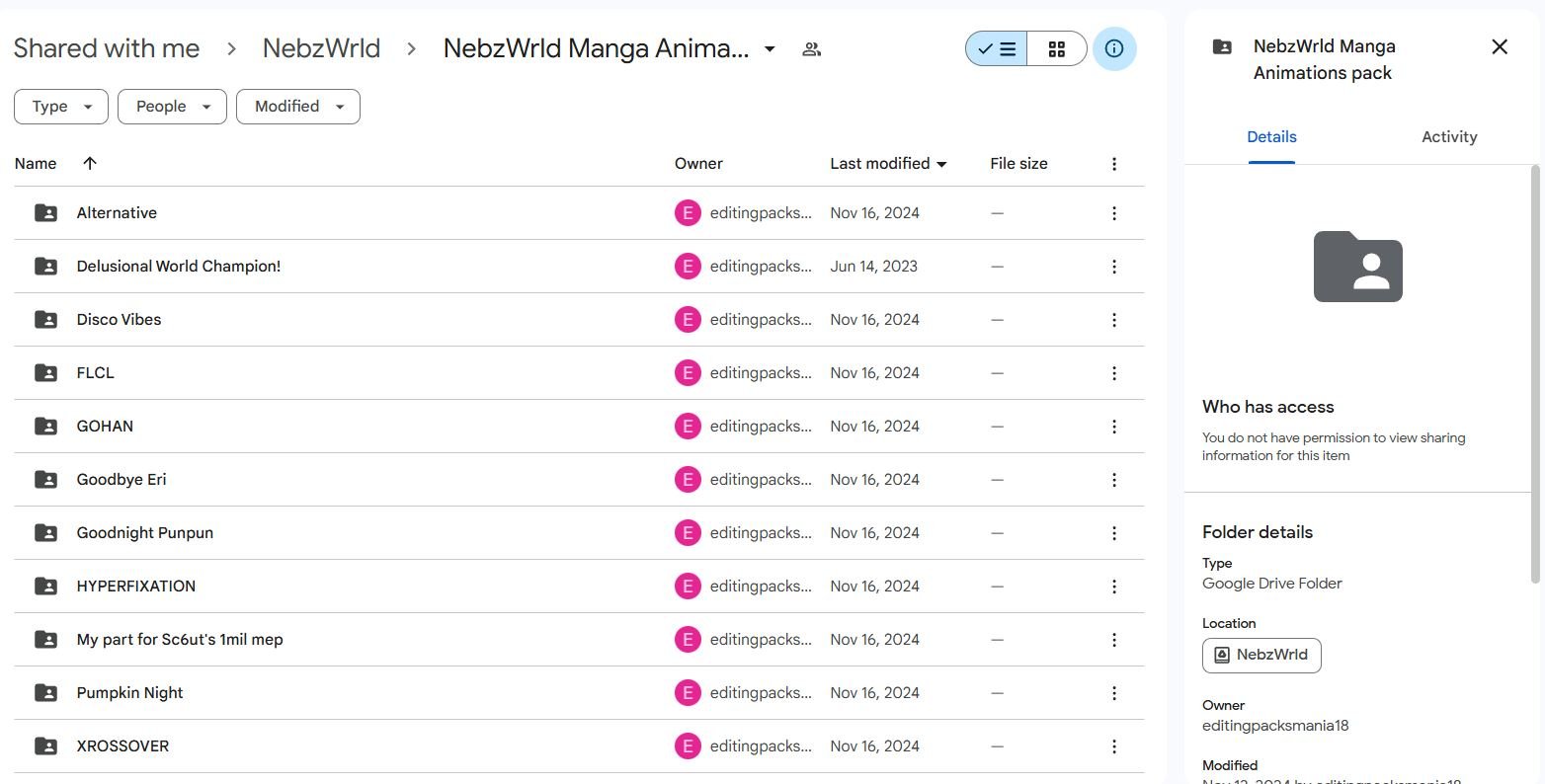Image resolution: width=1545 pixels, height=784 pixels.
Task: Open more actions for Delusional World Champion!
Action: (1114, 267)
